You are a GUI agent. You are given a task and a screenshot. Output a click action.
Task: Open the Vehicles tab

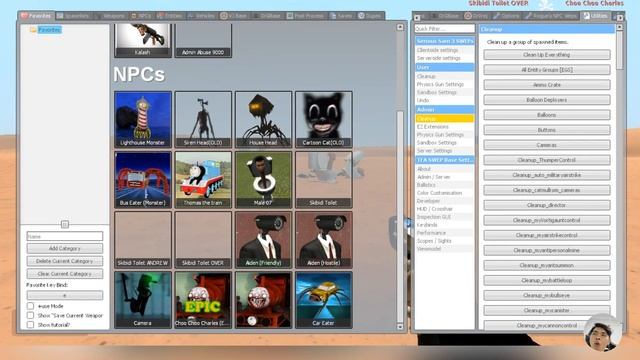pos(201,16)
